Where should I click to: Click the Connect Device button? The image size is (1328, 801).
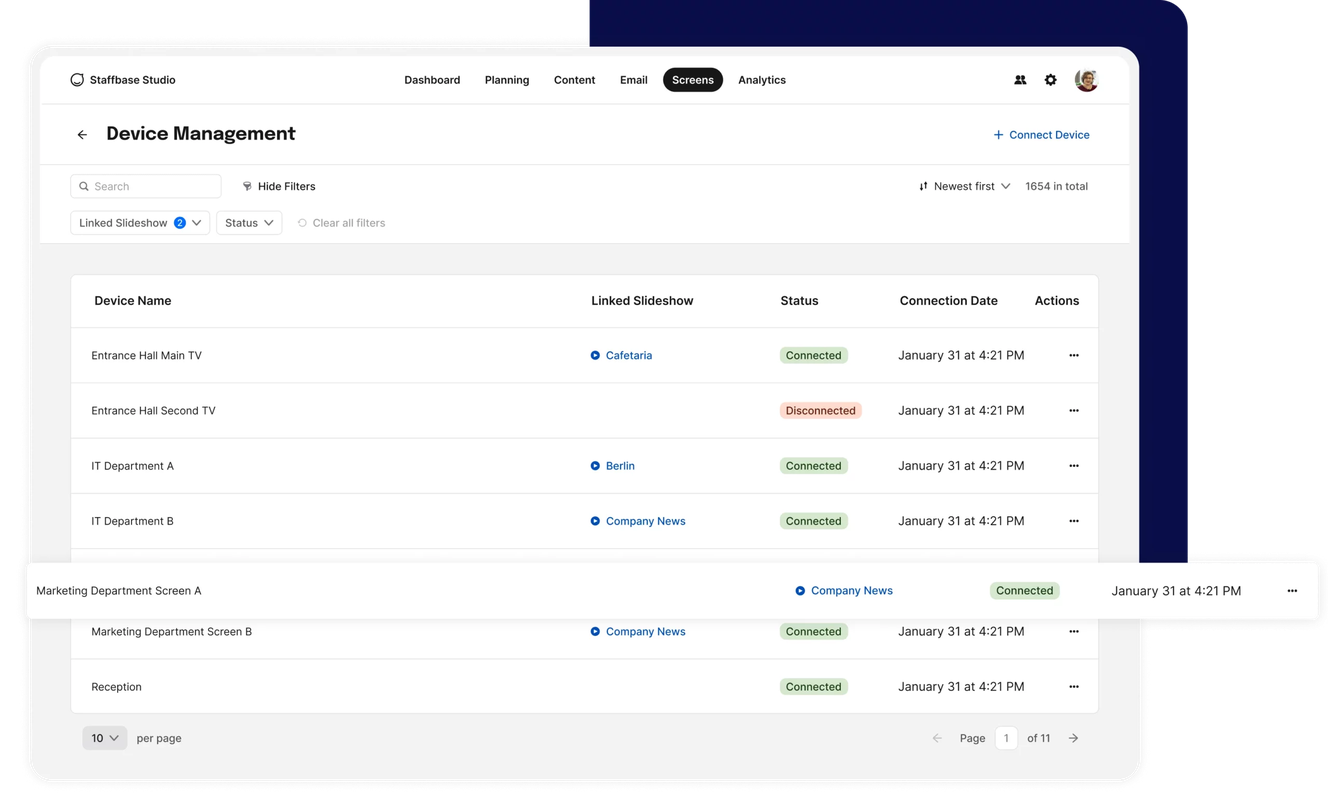pyautogui.click(x=1041, y=134)
